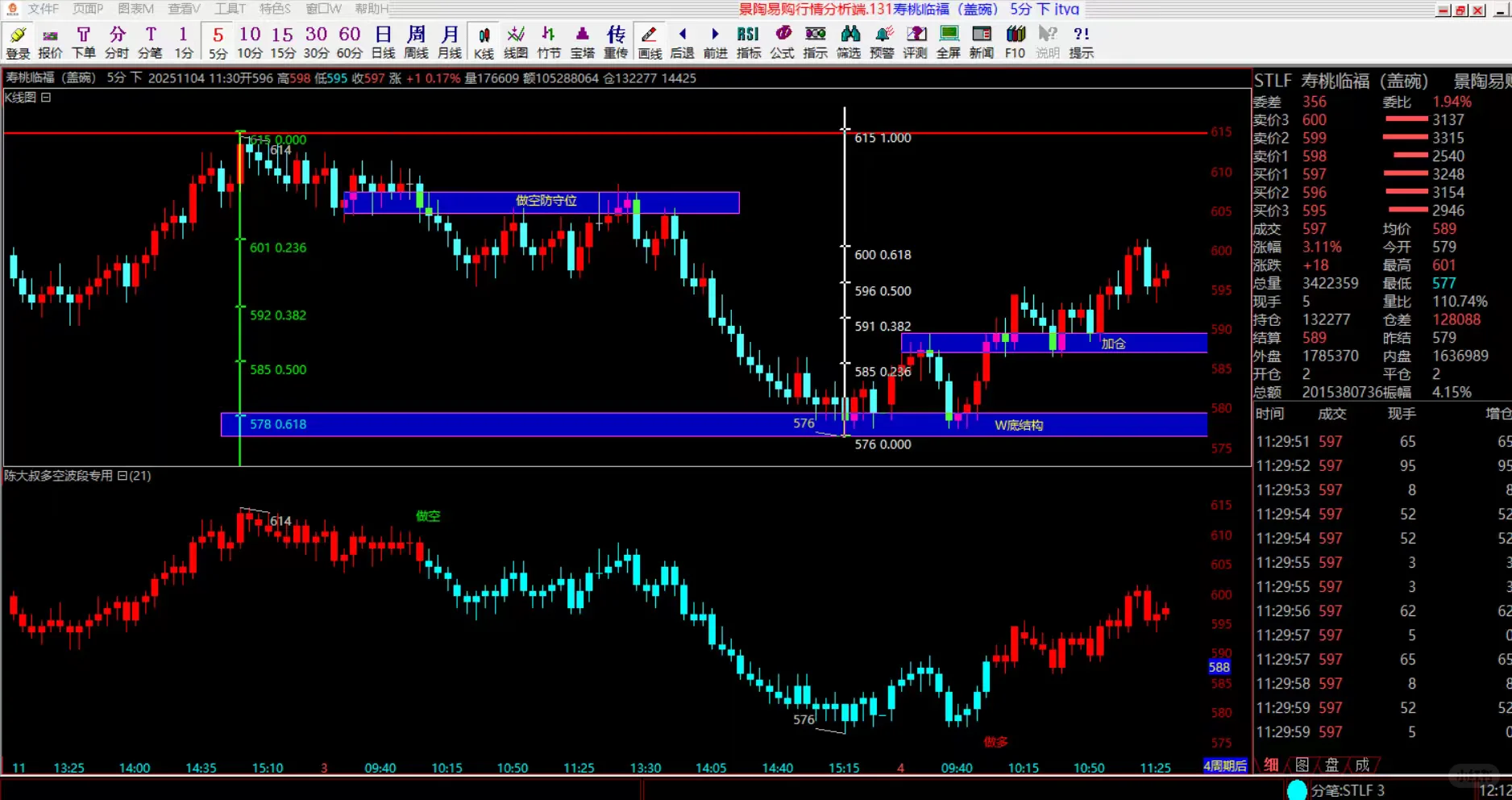The width and height of the screenshot is (1512, 800).
Task: Switch to the 日线 daily chart
Action: click(383, 42)
